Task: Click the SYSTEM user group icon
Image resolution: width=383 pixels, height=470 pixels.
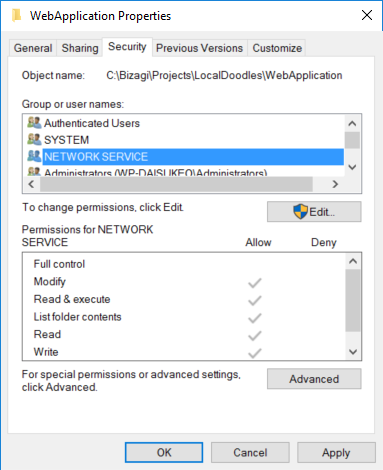Action: 34,139
